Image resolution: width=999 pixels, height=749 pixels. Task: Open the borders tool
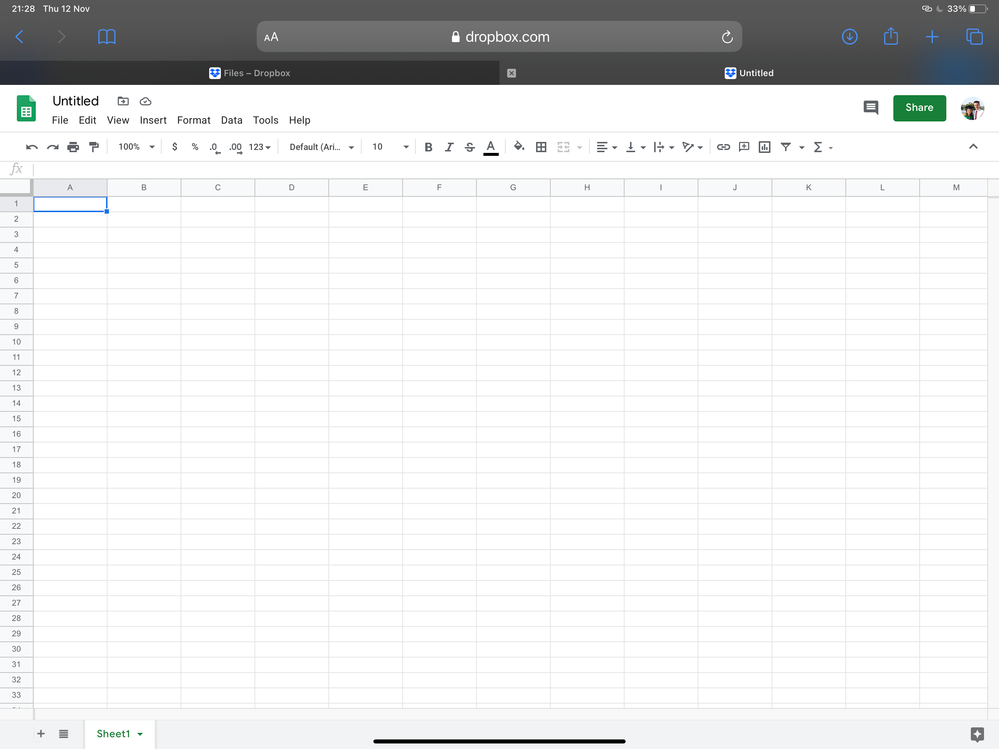(541, 147)
